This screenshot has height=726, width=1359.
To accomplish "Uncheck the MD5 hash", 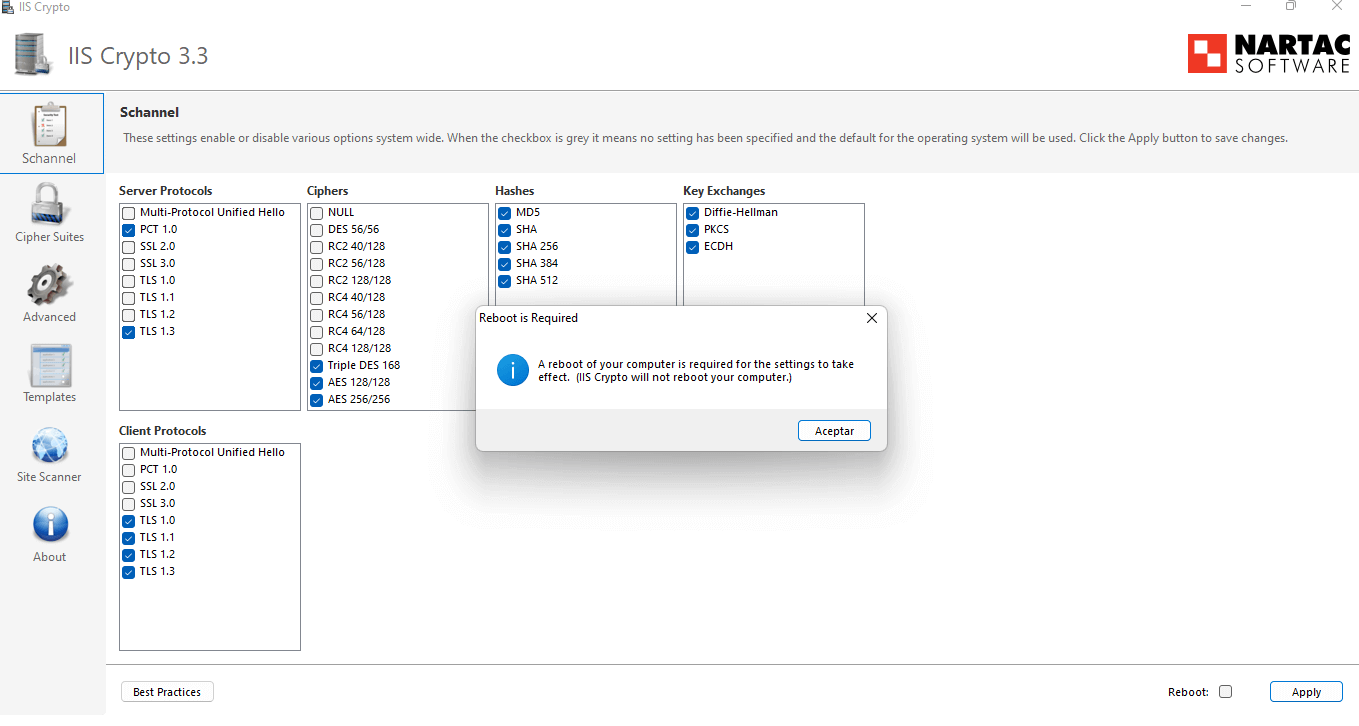I will pyautogui.click(x=504, y=213).
